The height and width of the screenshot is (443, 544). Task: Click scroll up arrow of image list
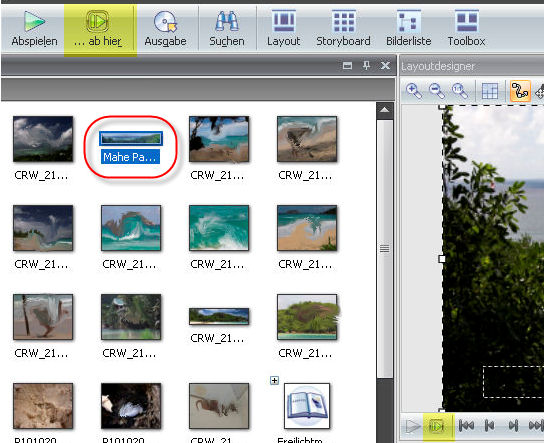click(x=384, y=110)
